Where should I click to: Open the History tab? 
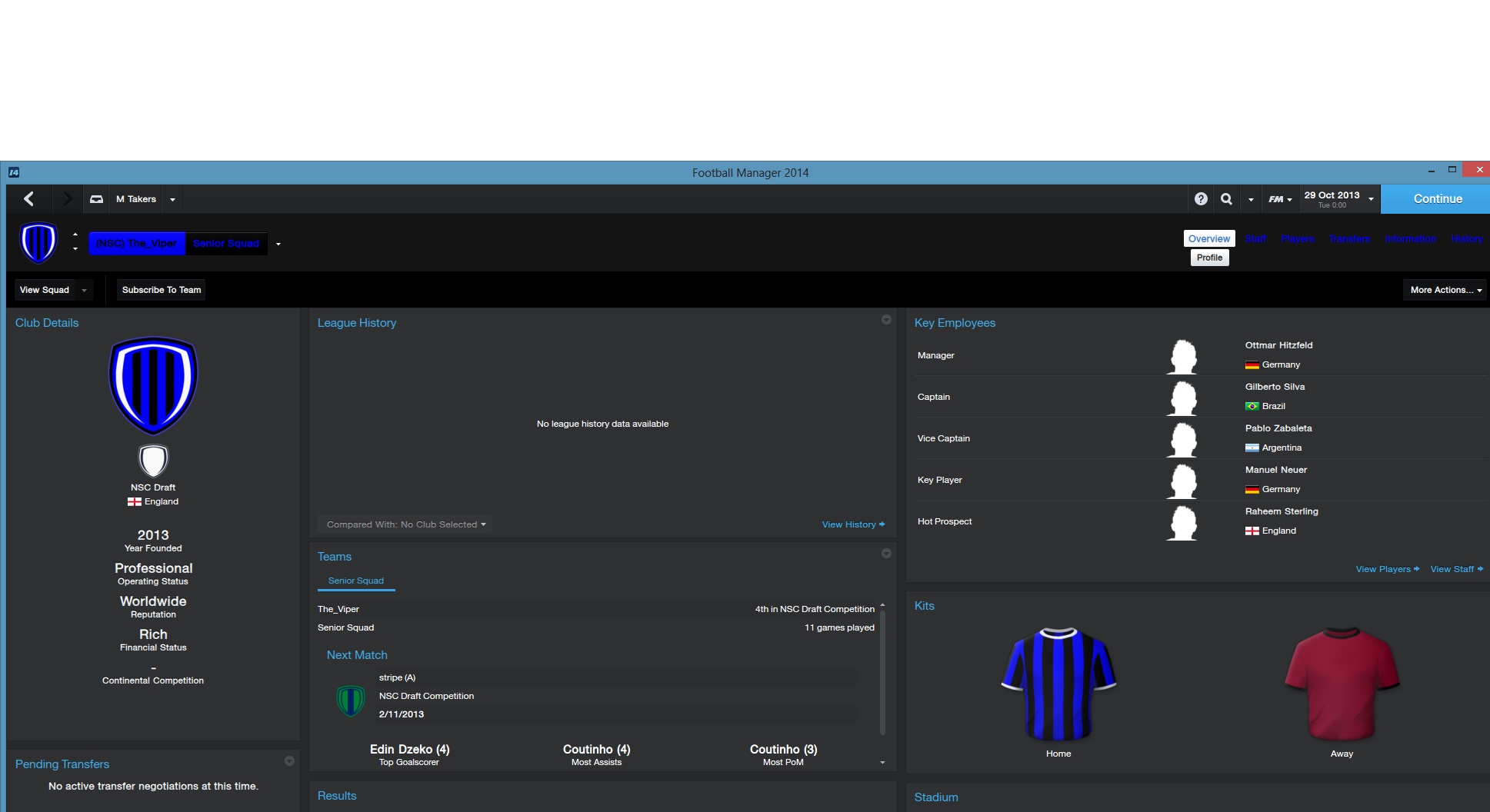1467,239
